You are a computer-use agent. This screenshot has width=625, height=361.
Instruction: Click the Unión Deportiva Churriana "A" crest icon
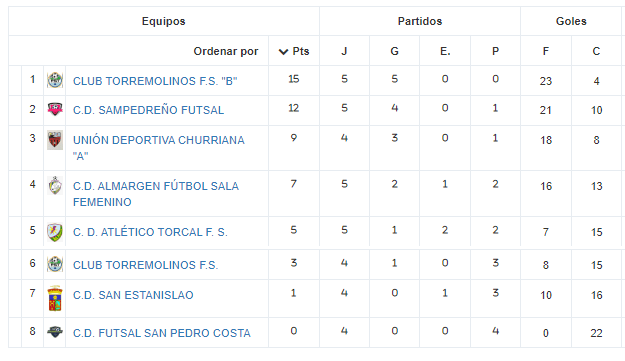click(55, 140)
